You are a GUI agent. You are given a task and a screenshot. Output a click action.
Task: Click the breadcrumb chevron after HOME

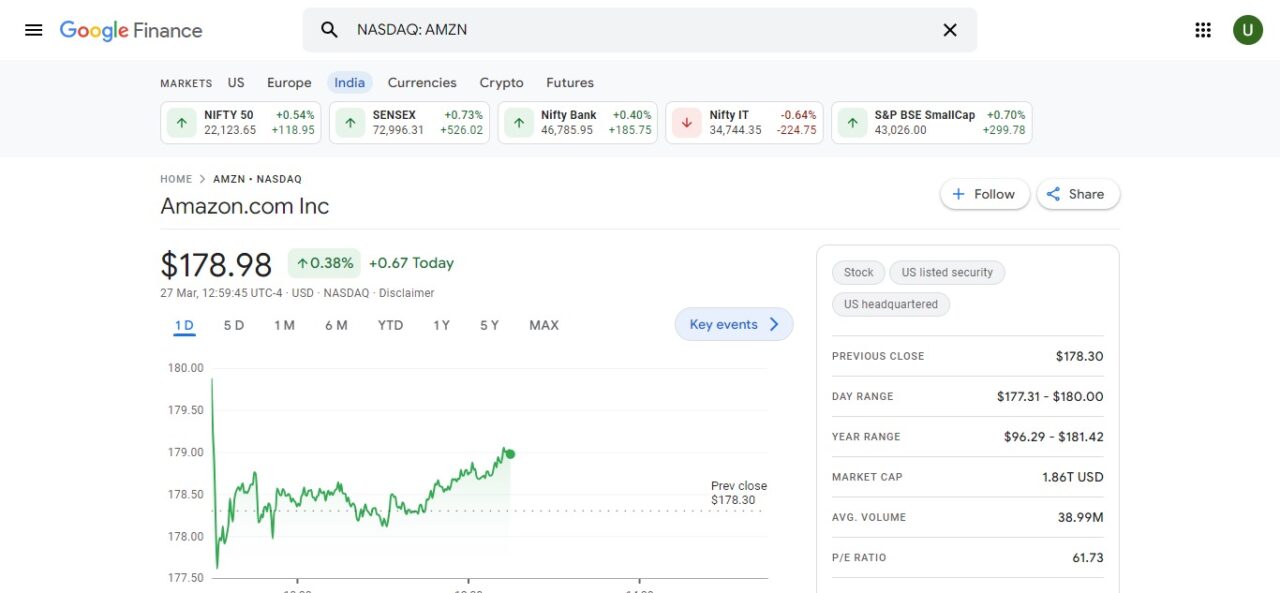[x=202, y=179]
